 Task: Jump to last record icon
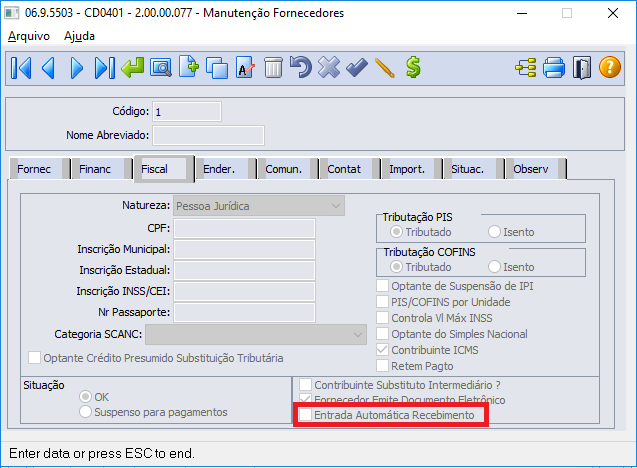pyautogui.click(x=104, y=68)
